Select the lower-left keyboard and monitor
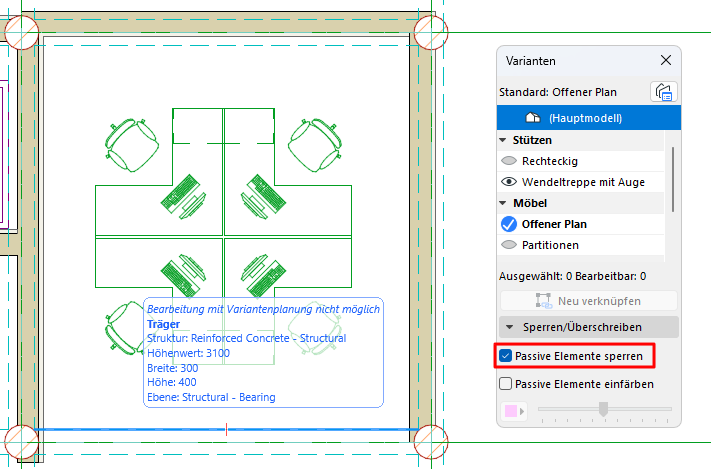This screenshot has width=711, height=469. click(184, 276)
